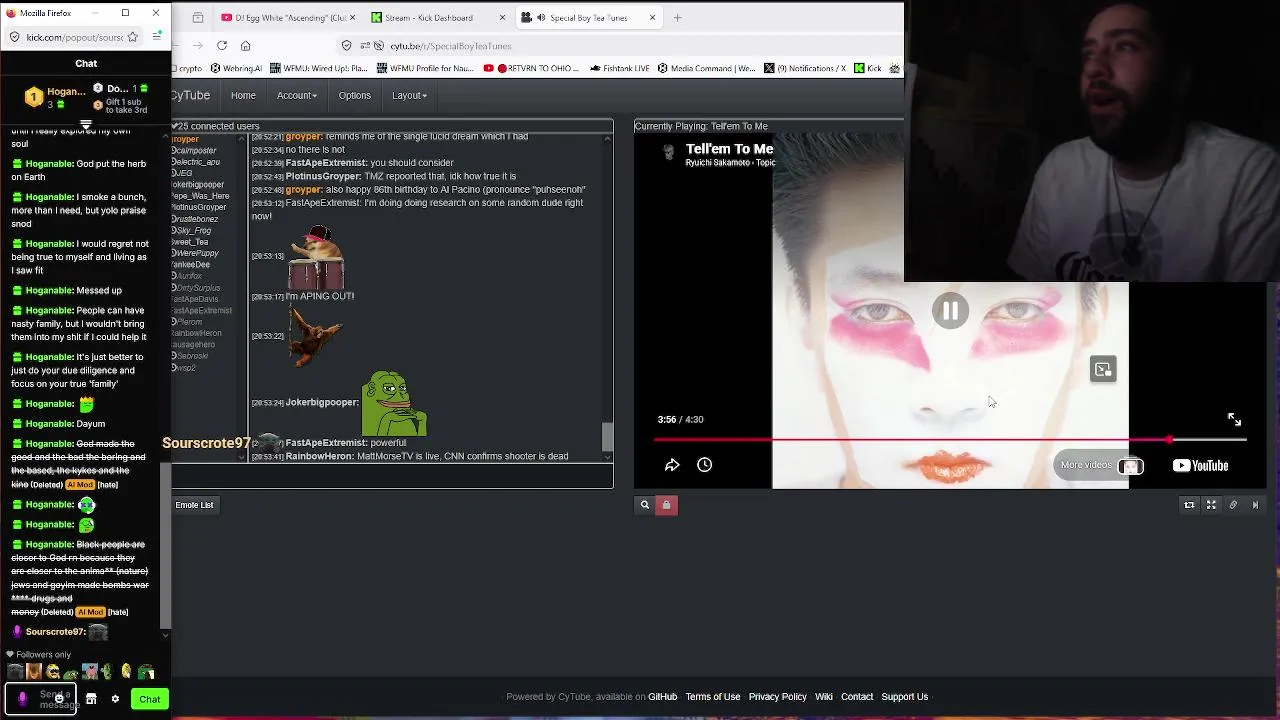Click the vote skip icon
Viewport: 1280px width, 720px height.
coord(1255,505)
